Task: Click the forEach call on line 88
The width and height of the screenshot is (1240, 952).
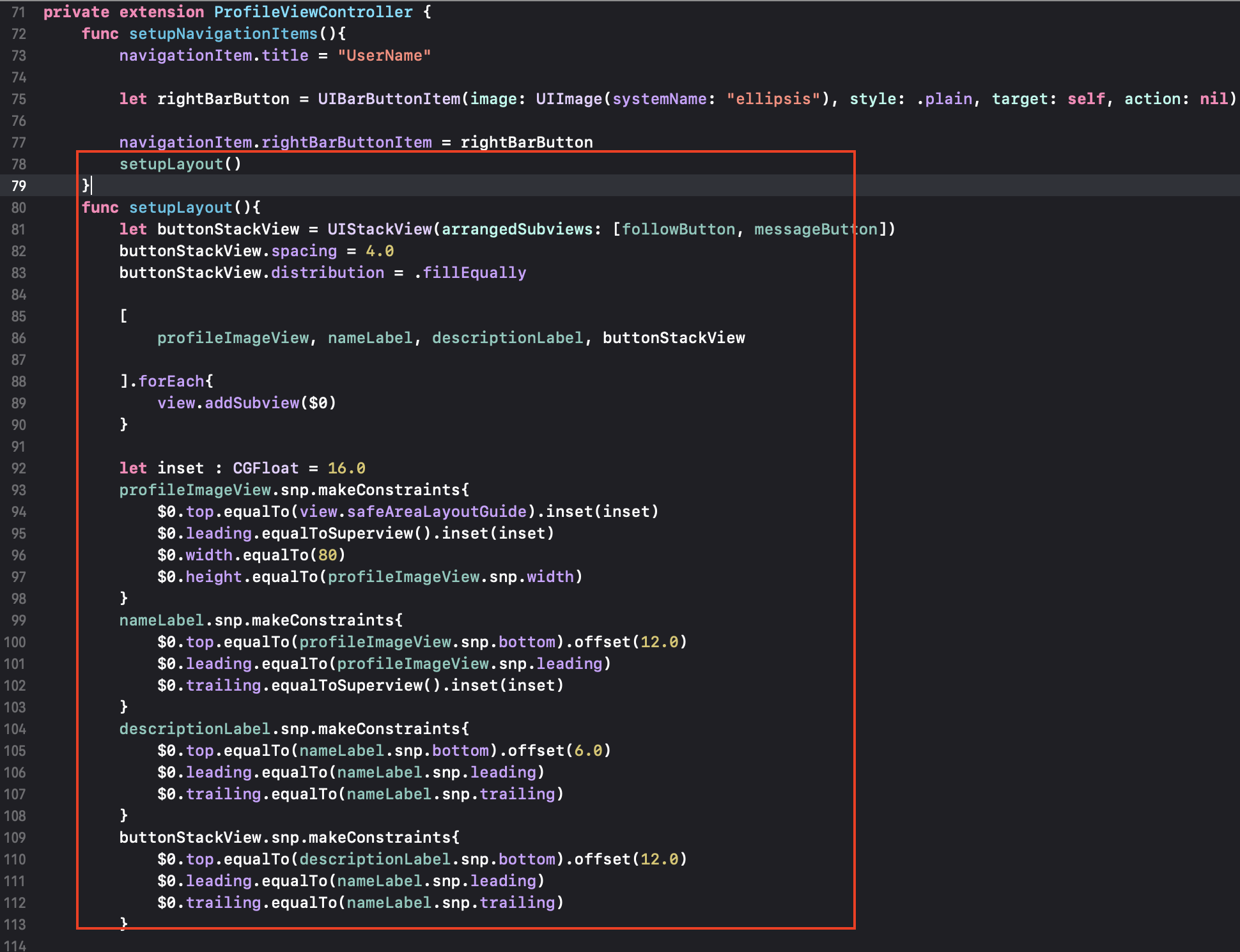Action: (x=171, y=381)
